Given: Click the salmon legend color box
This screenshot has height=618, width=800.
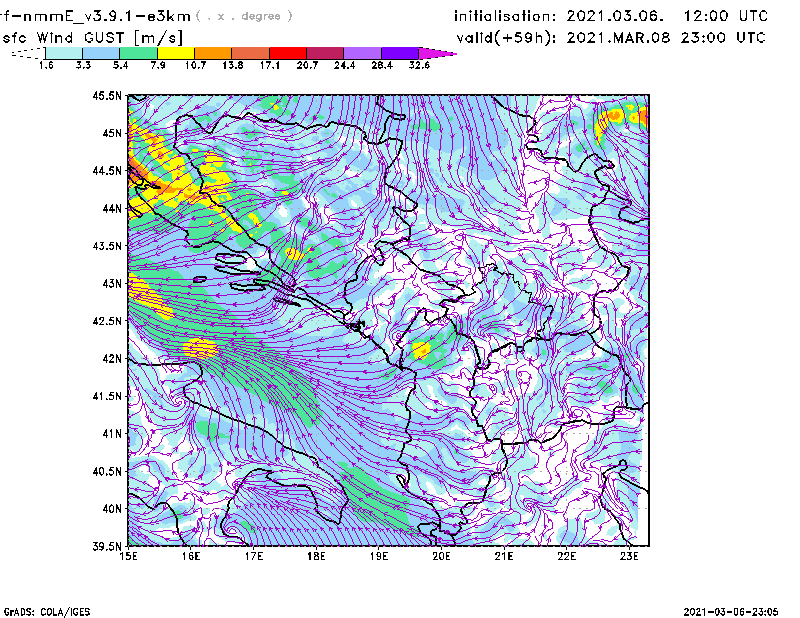Looking at the screenshot, I should click(x=251, y=53).
